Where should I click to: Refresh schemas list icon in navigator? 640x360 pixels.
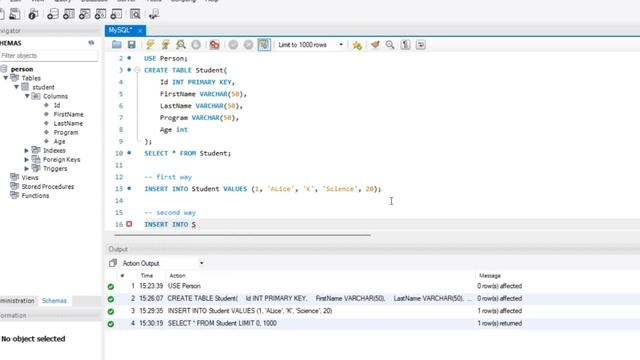pyautogui.click(x=91, y=43)
